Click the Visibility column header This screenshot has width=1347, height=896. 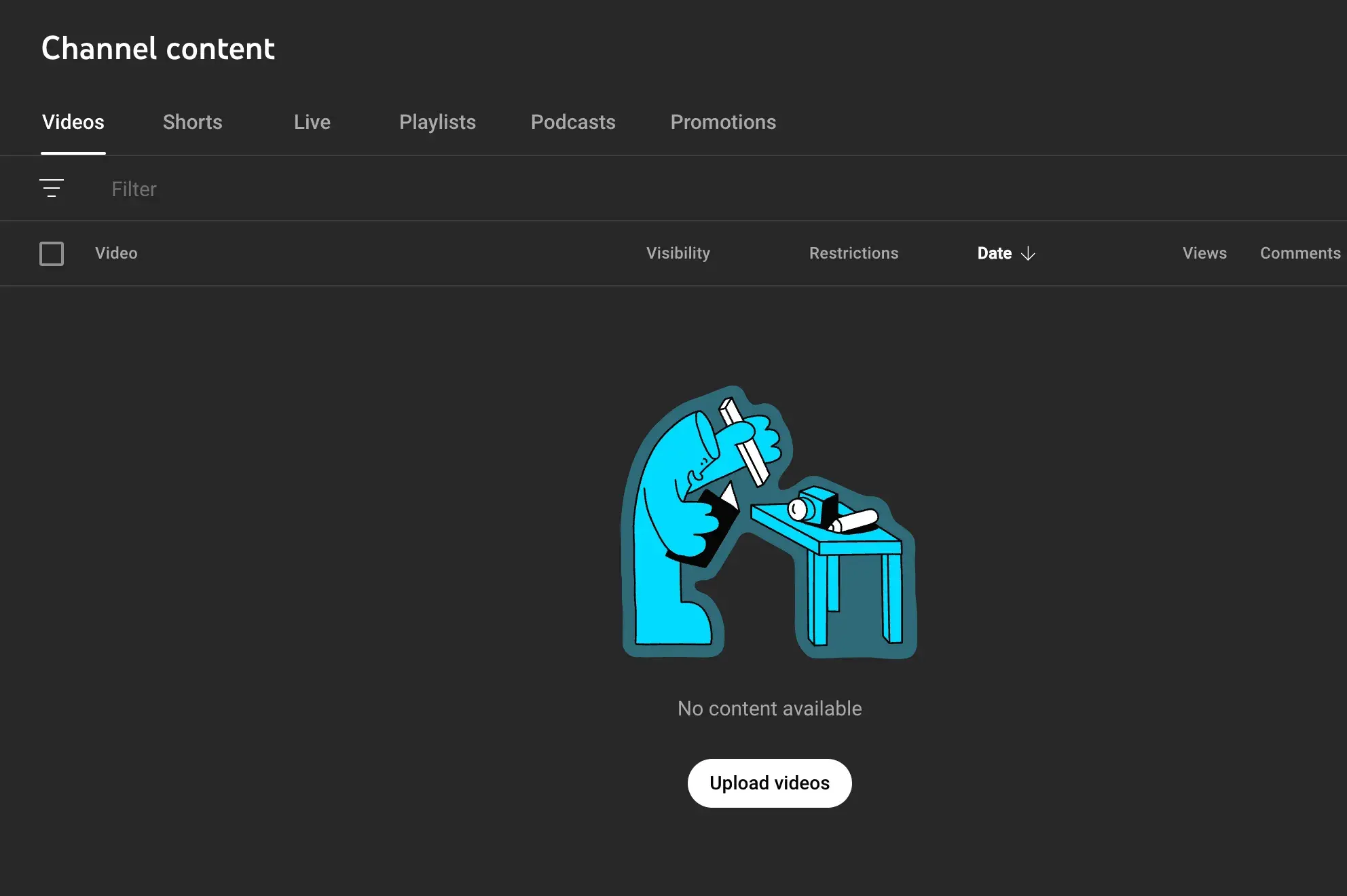coord(678,253)
